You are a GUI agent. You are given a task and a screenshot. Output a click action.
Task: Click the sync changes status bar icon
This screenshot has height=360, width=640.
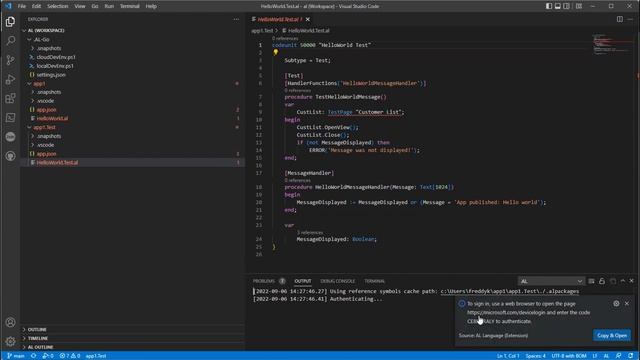(x=33, y=356)
